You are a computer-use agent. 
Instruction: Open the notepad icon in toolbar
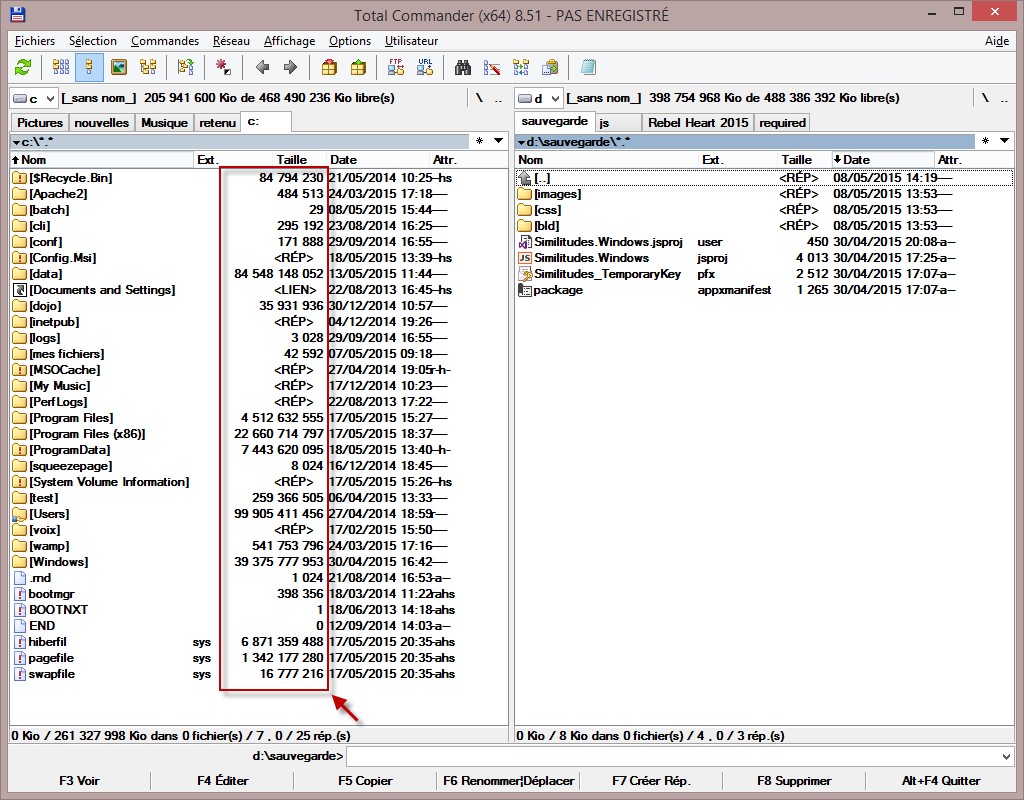point(588,68)
